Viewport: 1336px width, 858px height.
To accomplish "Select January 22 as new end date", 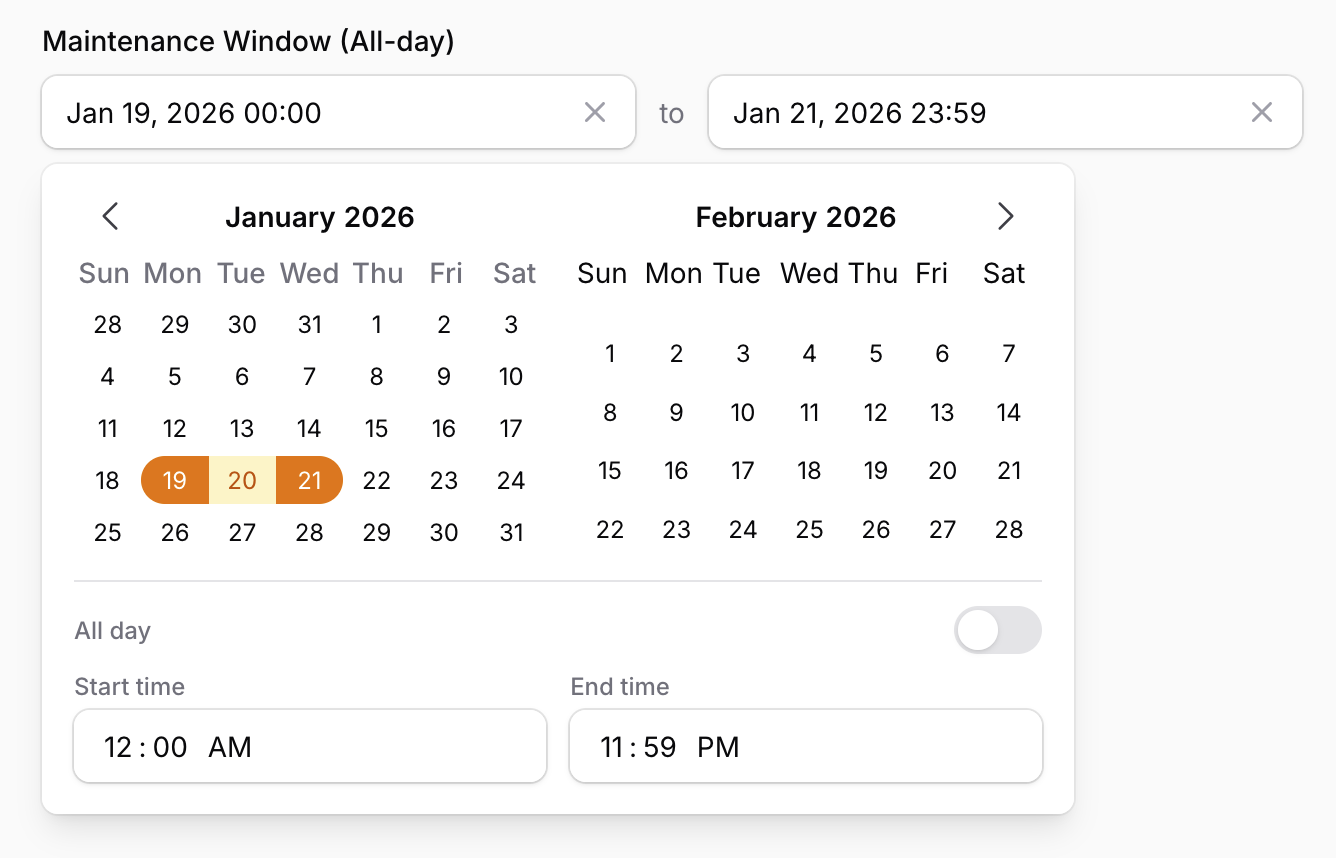I will pos(377,480).
